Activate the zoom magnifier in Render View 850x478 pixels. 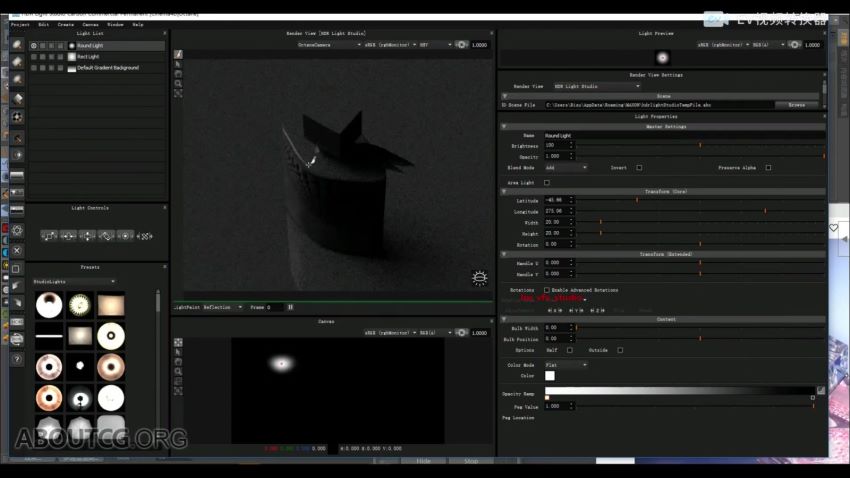pos(178,83)
